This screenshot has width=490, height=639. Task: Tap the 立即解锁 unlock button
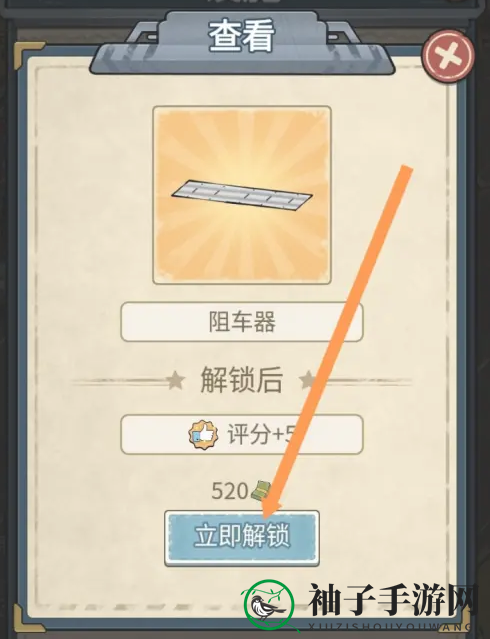click(x=242, y=538)
